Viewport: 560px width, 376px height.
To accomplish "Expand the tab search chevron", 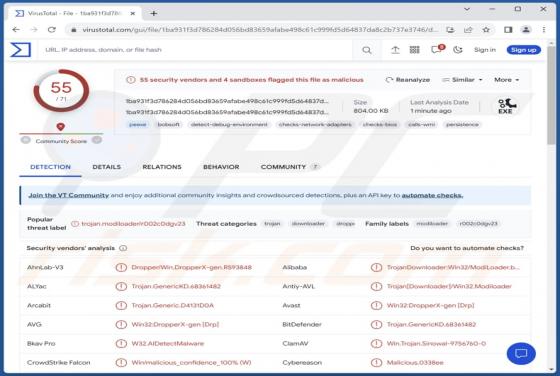I will click(x=467, y=9).
